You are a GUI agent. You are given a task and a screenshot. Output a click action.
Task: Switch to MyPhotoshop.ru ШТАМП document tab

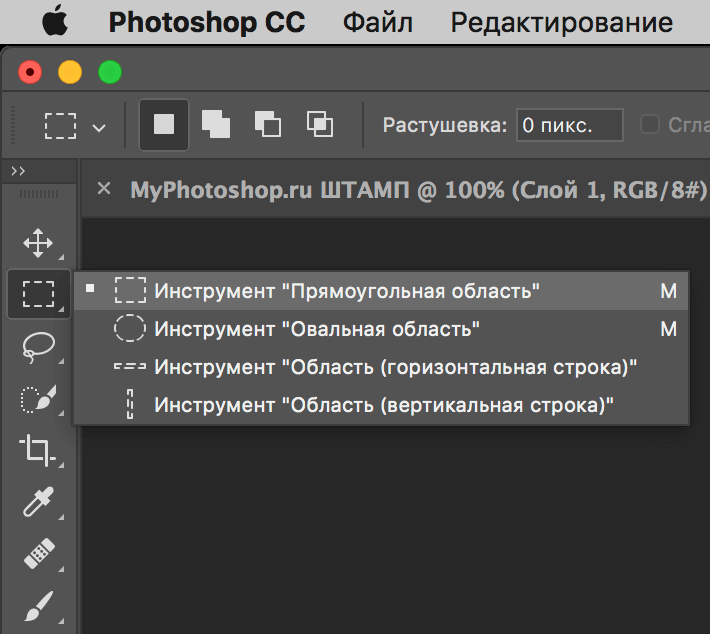(418, 190)
